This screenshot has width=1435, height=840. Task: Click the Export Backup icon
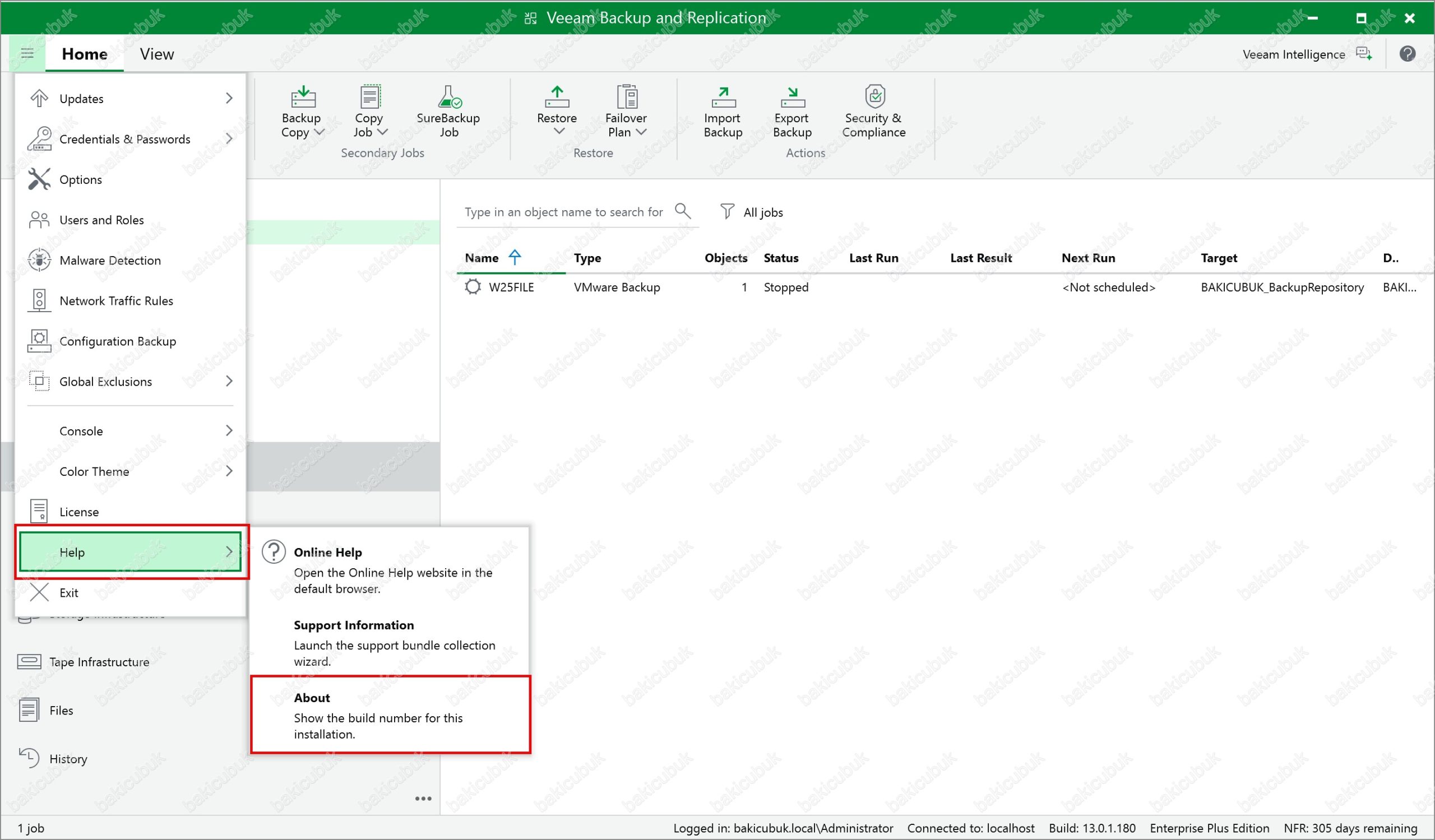click(792, 98)
